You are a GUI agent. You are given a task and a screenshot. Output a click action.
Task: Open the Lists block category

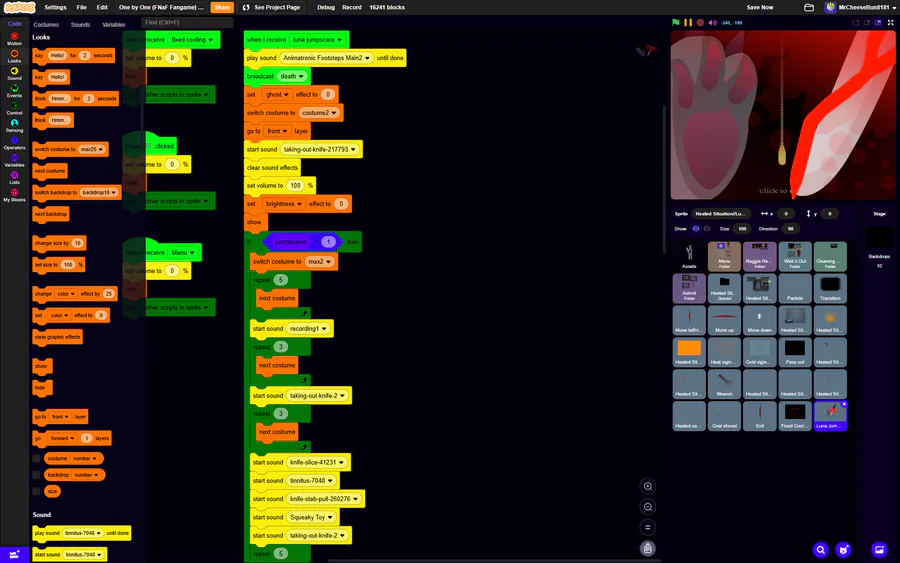(14, 178)
